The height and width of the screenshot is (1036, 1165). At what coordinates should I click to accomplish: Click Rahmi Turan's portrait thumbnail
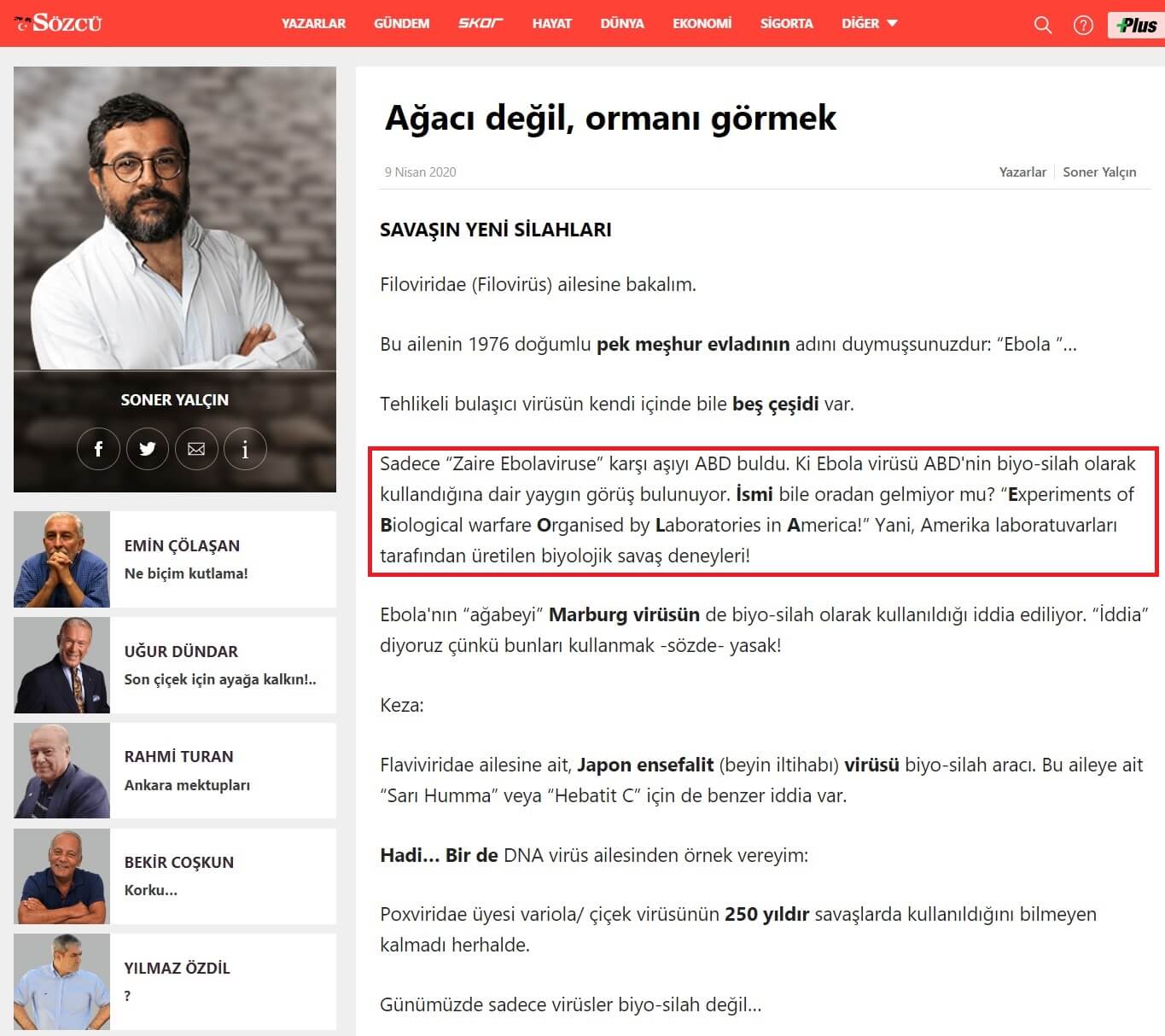(x=61, y=771)
